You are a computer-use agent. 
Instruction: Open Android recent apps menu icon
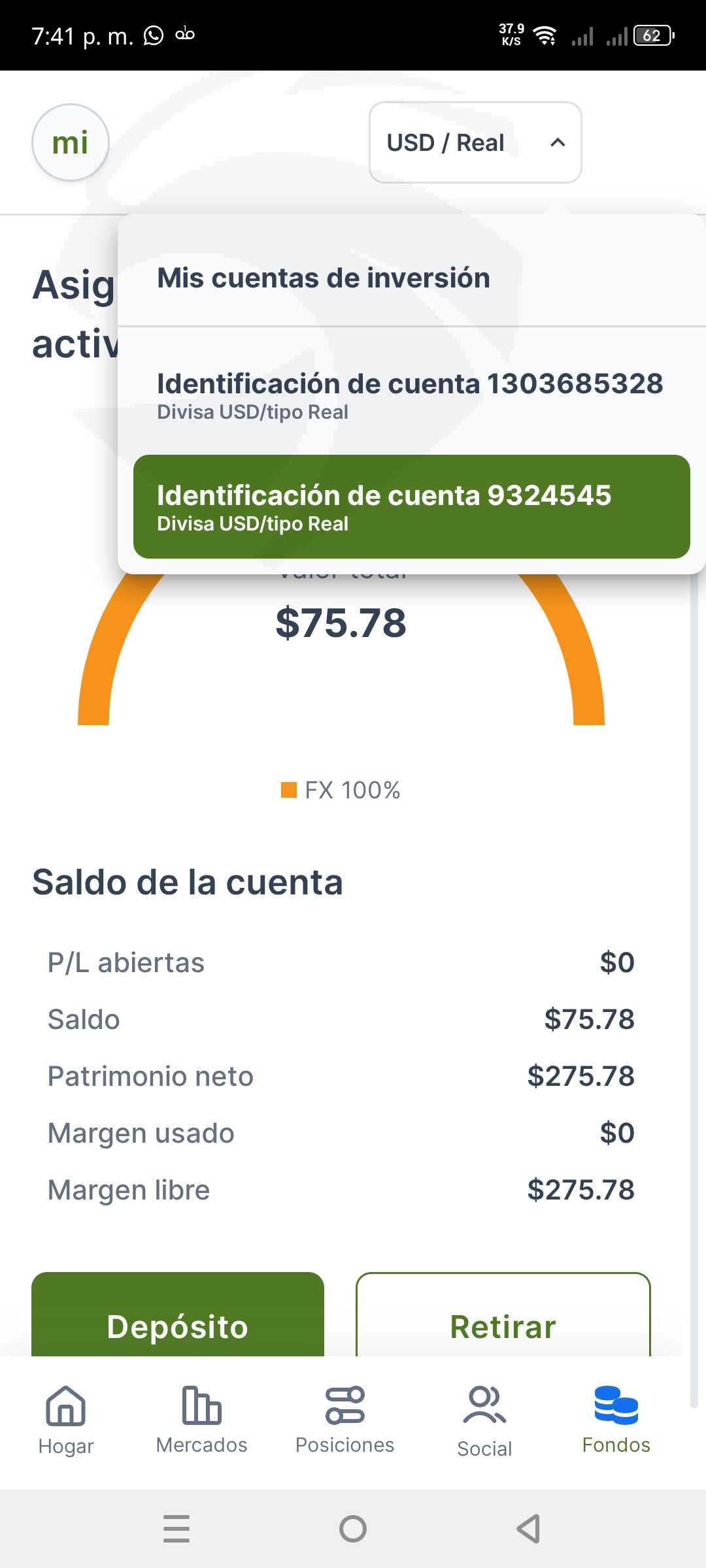tap(176, 1529)
